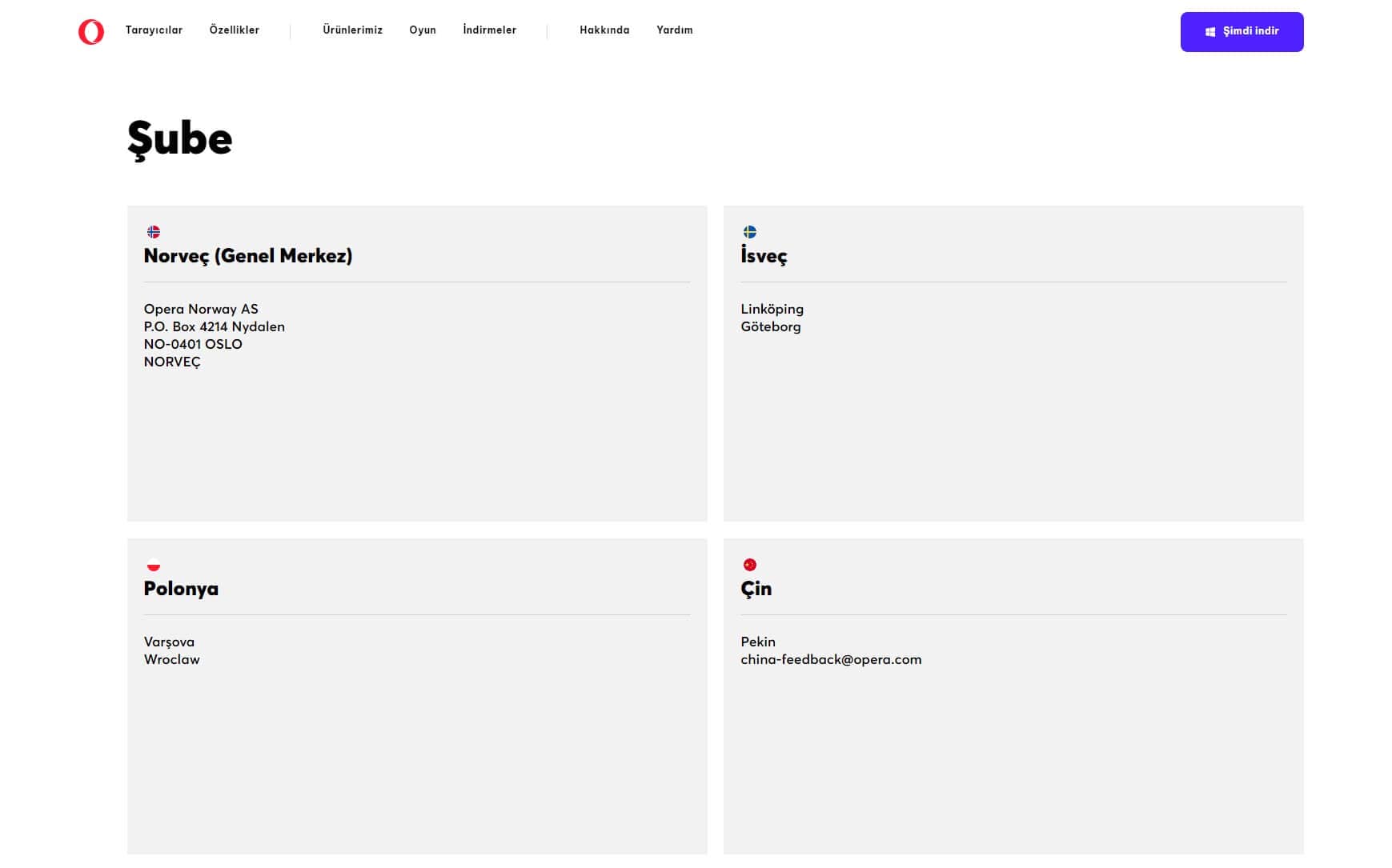
Task: Click the china-feedback@opera.com email
Action: [x=831, y=659]
